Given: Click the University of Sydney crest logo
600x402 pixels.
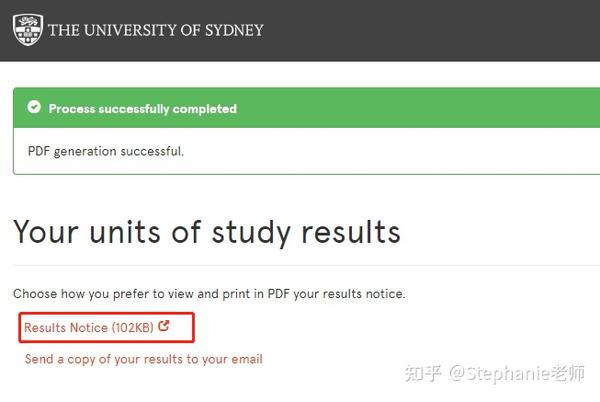Looking at the screenshot, I should coord(28,30).
